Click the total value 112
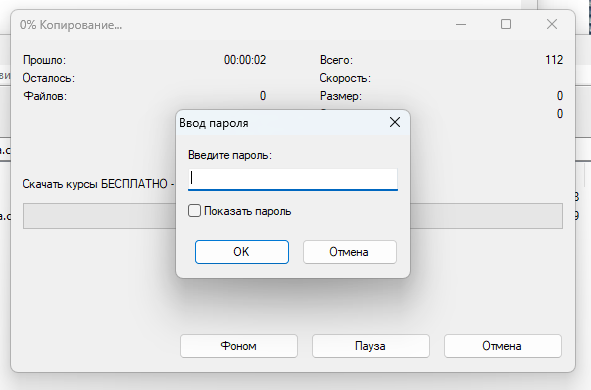This screenshot has height=390, width=591. click(554, 60)
